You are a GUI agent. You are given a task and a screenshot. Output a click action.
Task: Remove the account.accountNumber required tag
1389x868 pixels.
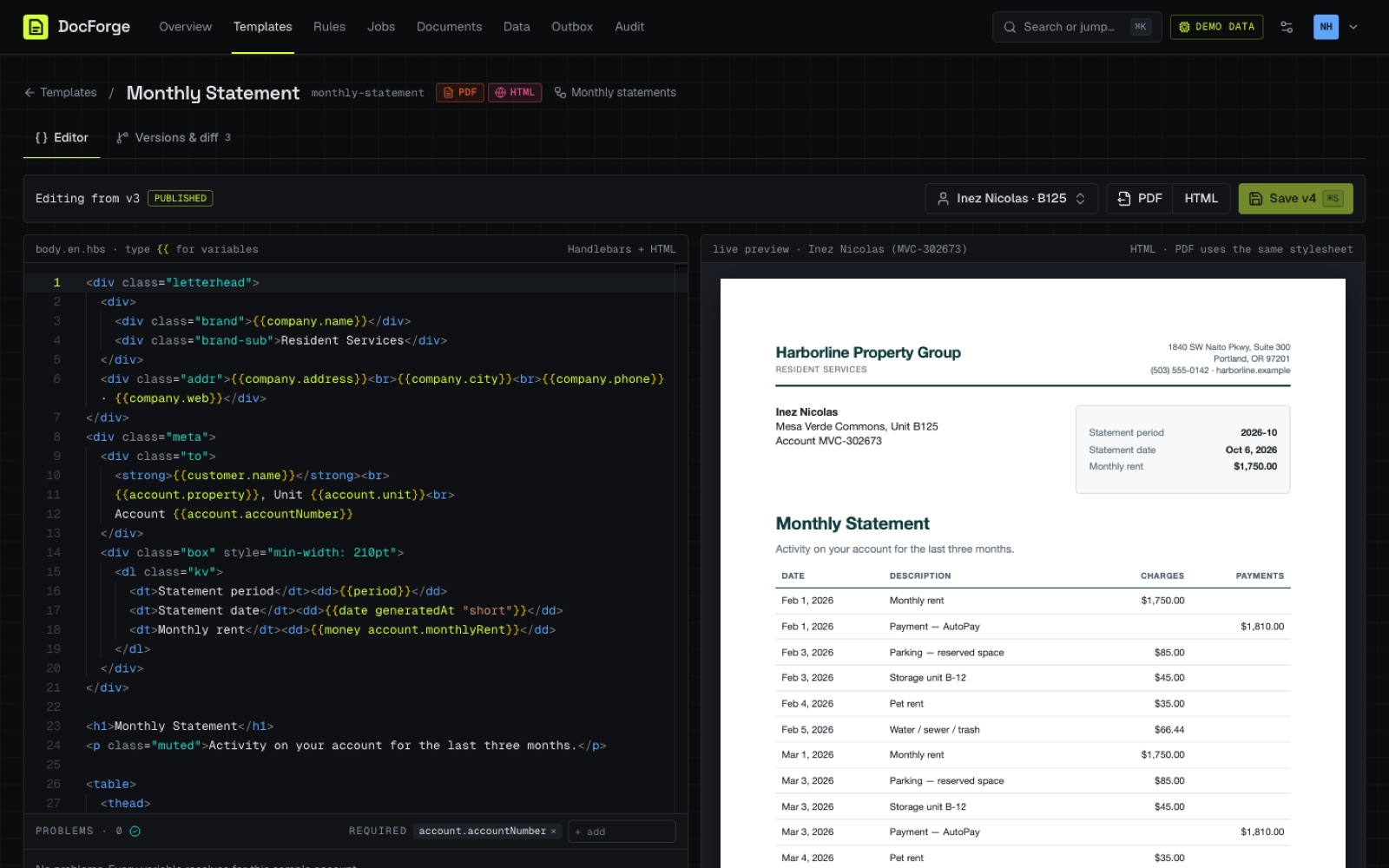pos(554,832)
